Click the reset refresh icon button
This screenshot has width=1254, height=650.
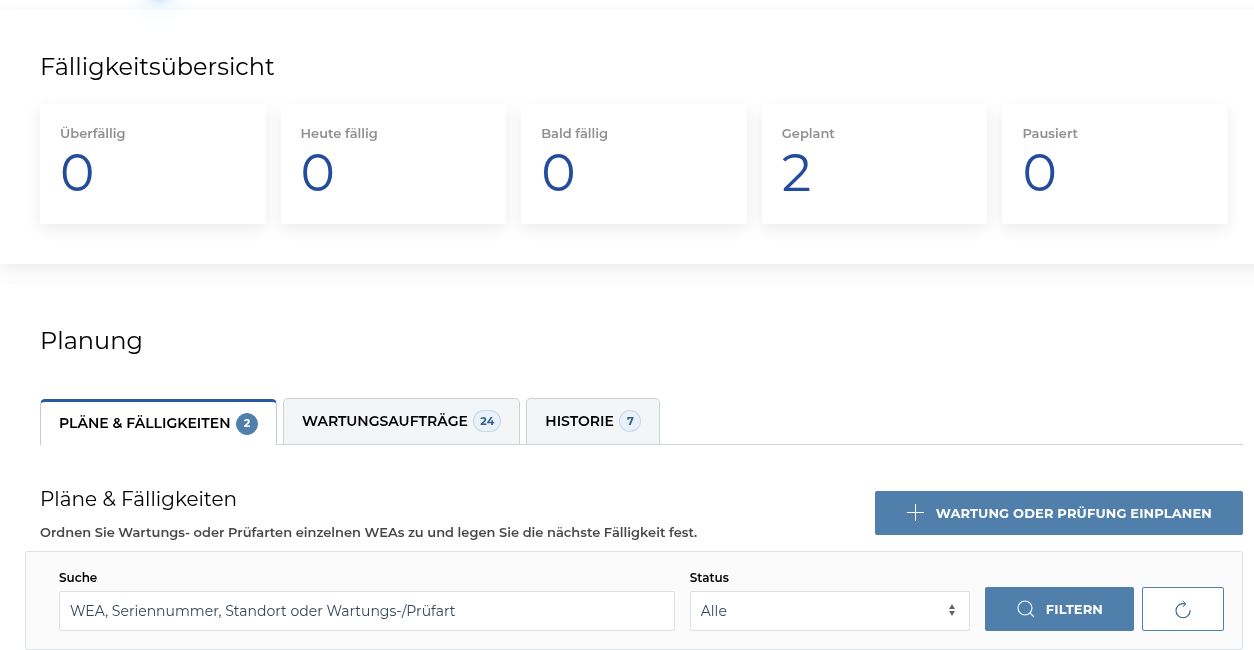[1183, 609]
